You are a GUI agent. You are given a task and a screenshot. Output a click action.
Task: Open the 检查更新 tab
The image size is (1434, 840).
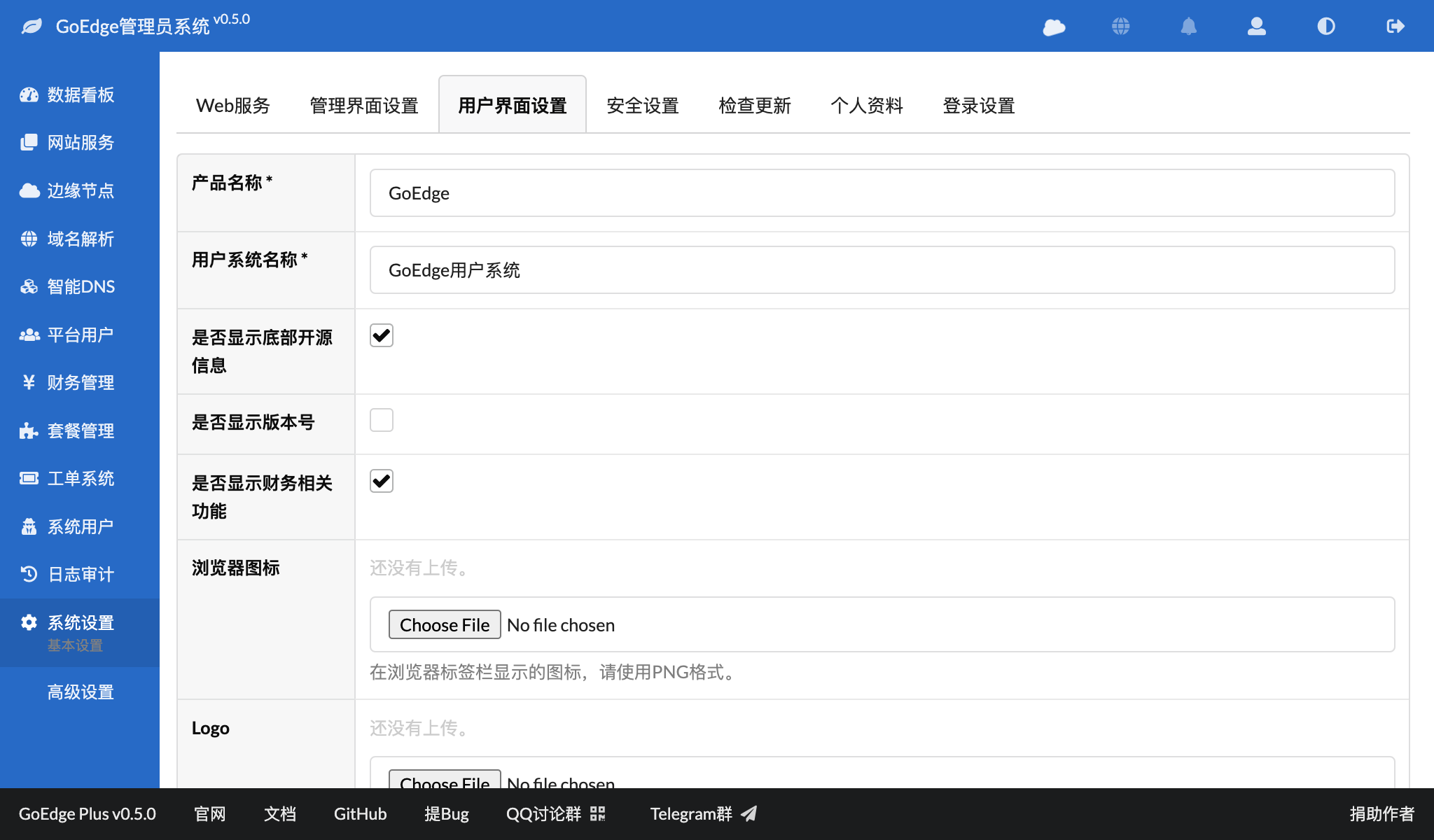tap(755, 106)
